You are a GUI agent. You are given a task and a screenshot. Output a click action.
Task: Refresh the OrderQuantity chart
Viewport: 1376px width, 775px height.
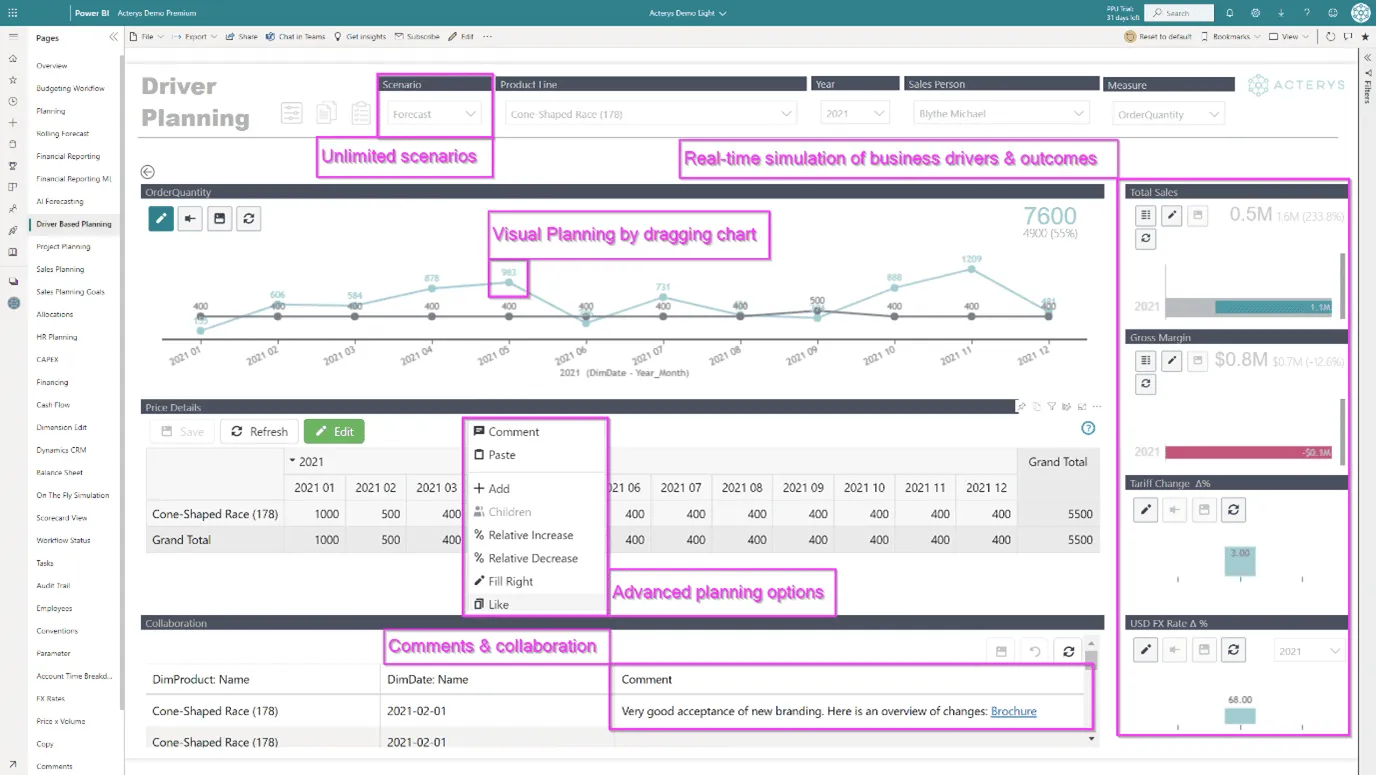pyautogui.click(x=248, y=218)
